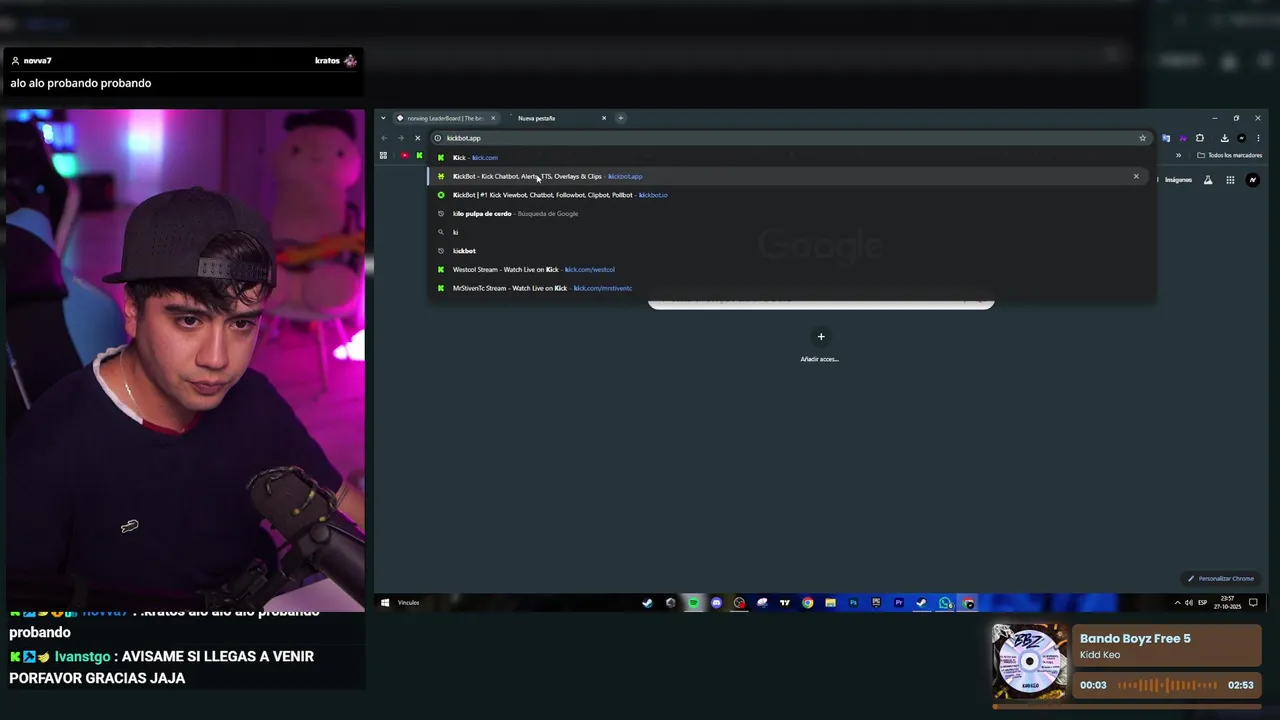
Task: Open the volume speaker tray icon
Action: pos(1189,602)
